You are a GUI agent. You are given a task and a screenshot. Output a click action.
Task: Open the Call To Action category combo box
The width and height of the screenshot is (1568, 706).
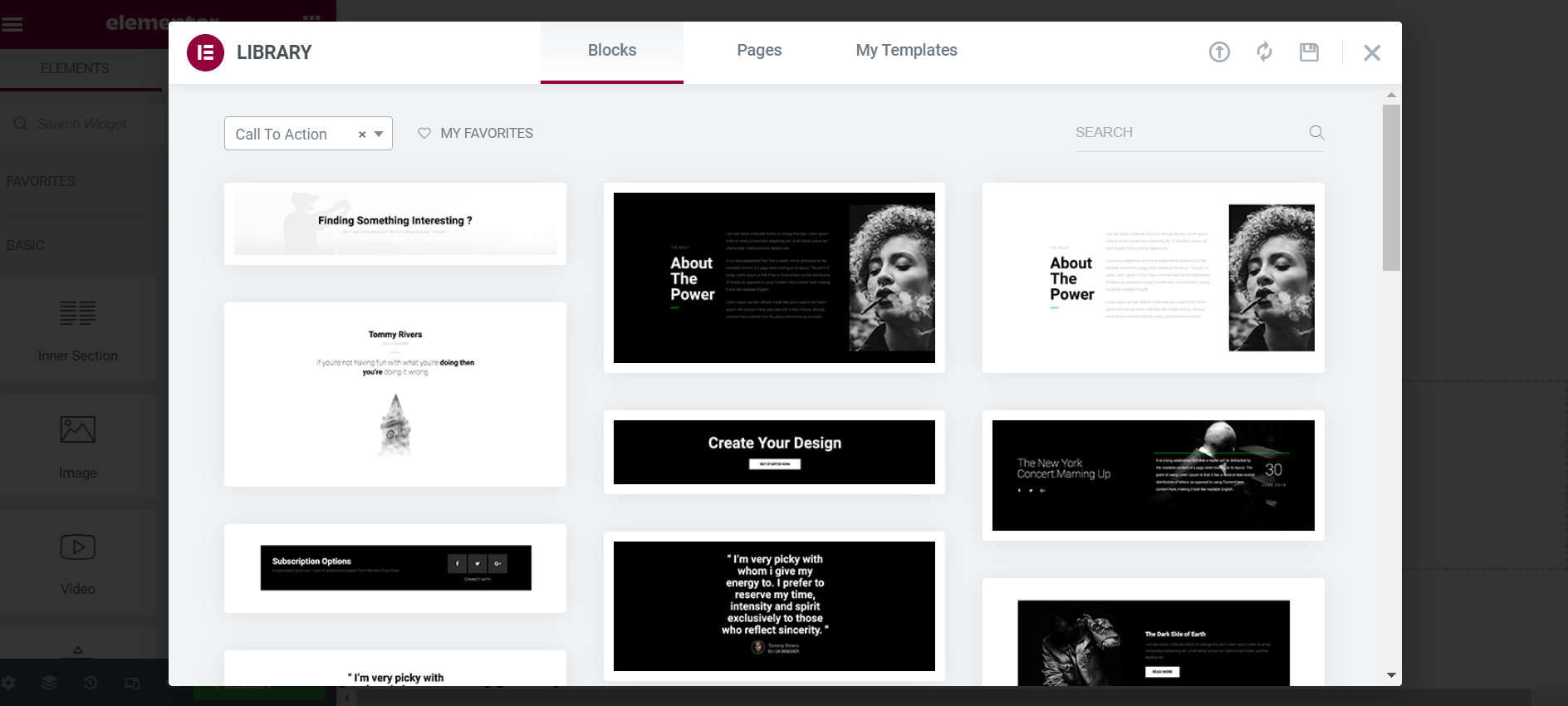pos(291,135)
